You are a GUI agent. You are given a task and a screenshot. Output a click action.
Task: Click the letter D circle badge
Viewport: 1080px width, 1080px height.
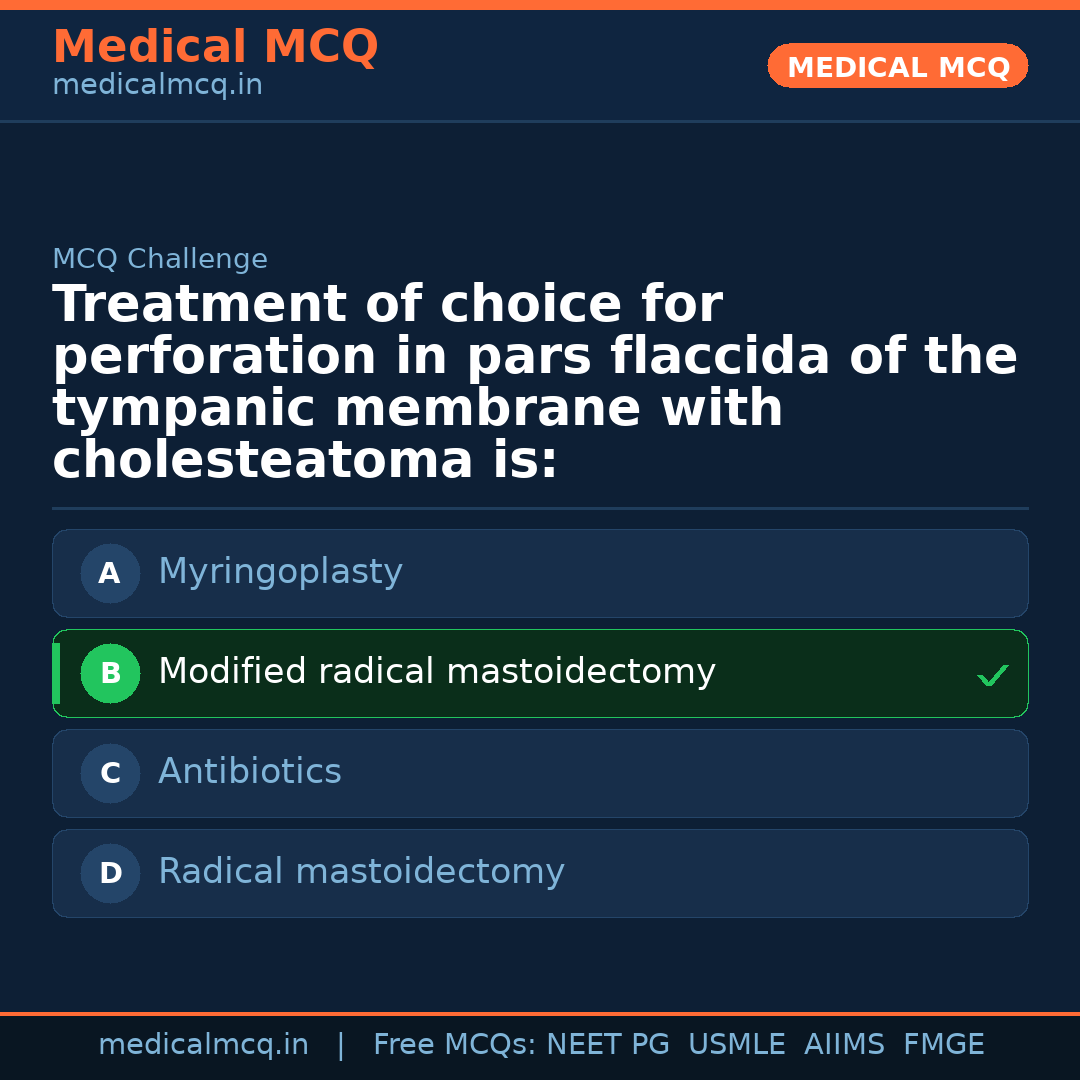110,874
